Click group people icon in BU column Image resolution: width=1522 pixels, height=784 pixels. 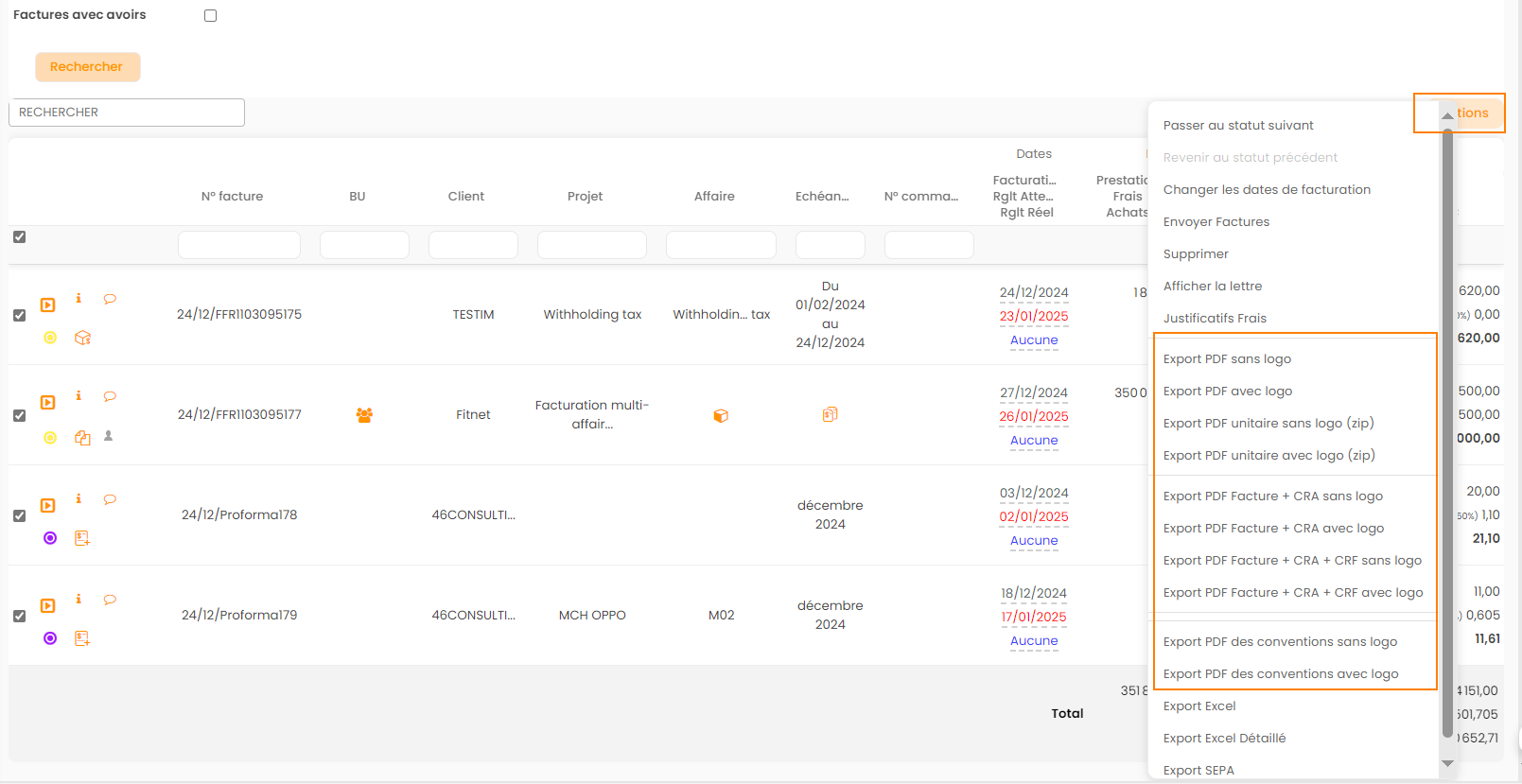click(364, 415)
